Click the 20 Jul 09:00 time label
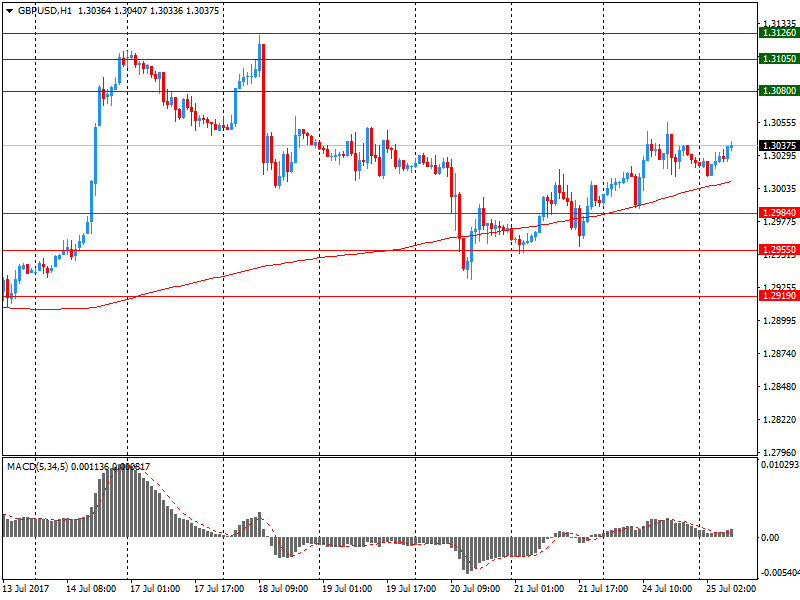The height and width of the screenshot is (600, 800). coord(475,589)
